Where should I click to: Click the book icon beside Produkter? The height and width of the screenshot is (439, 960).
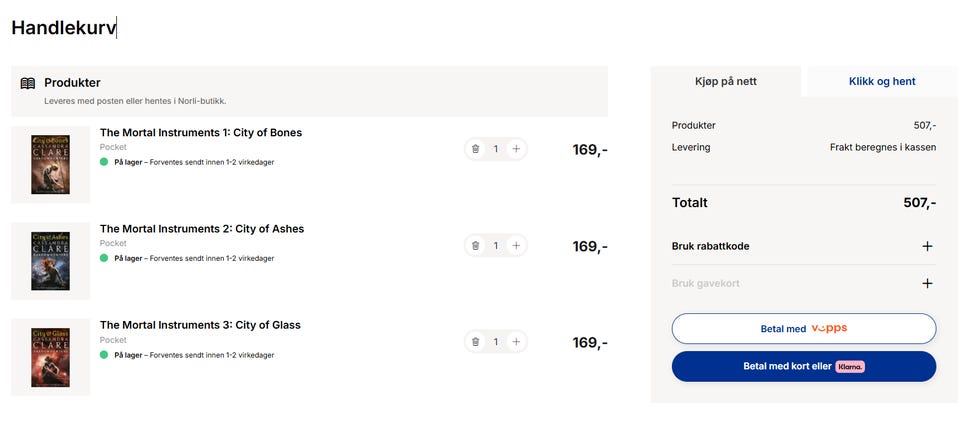click(x=28, y=83)
